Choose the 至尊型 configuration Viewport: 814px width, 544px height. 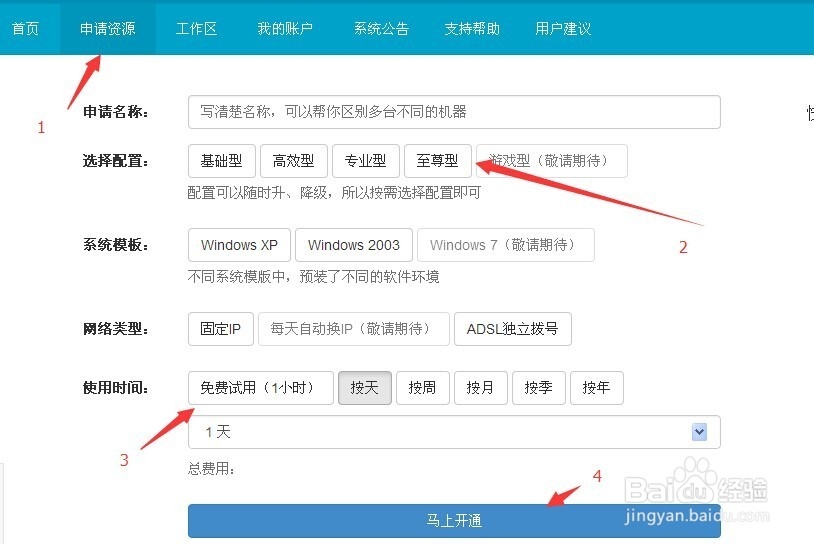(438, 161)
